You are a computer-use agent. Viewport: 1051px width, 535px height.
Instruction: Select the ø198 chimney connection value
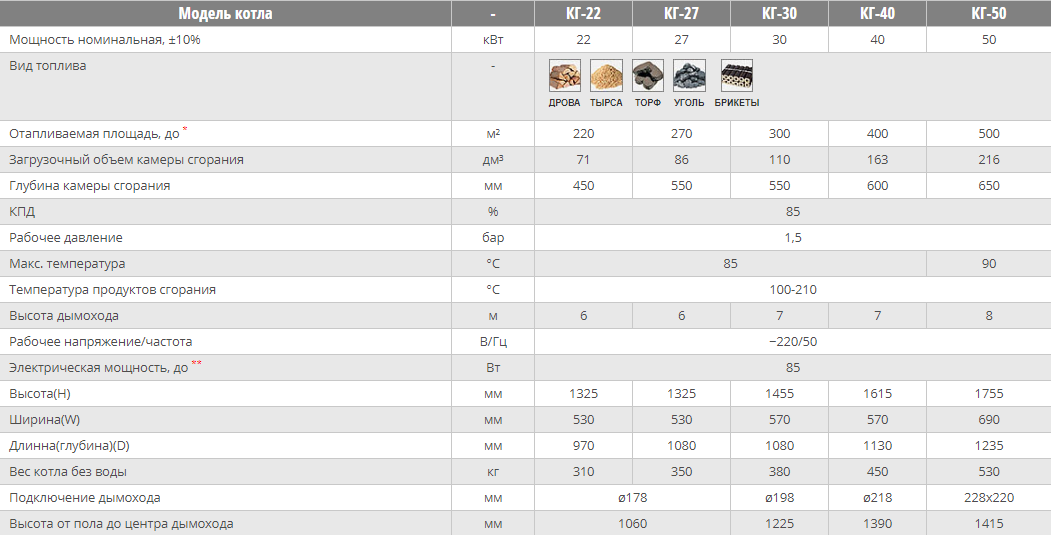pos(779,497)
